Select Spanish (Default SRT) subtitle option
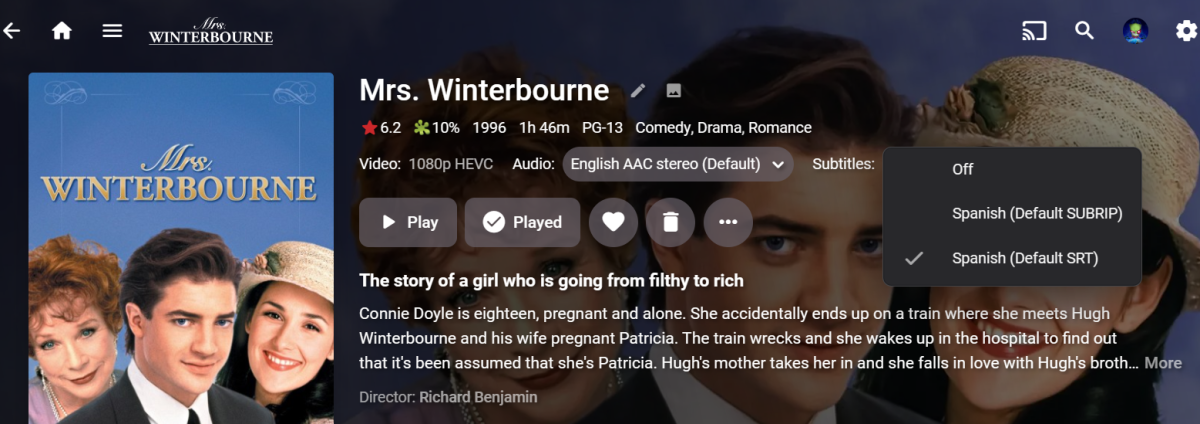1200x424 pixels. point(1025,258)
